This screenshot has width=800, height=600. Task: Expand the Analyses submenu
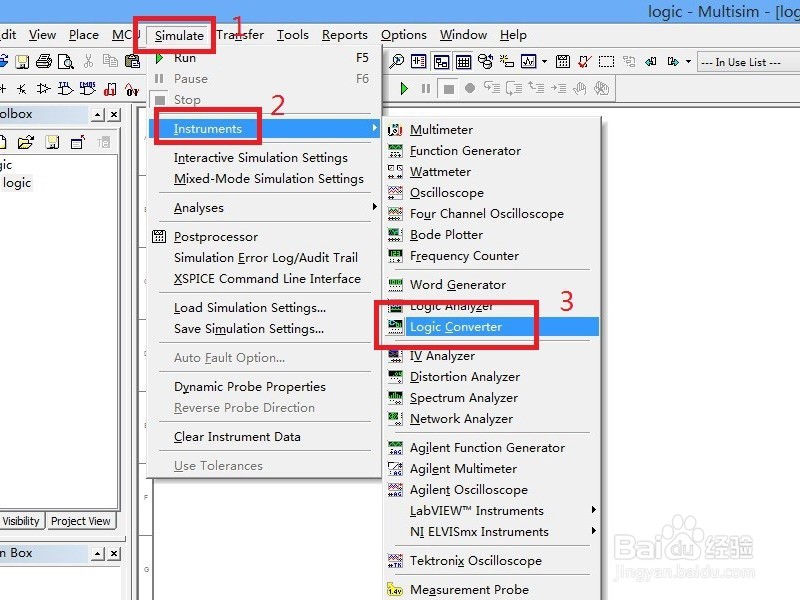tap(265, 208)
